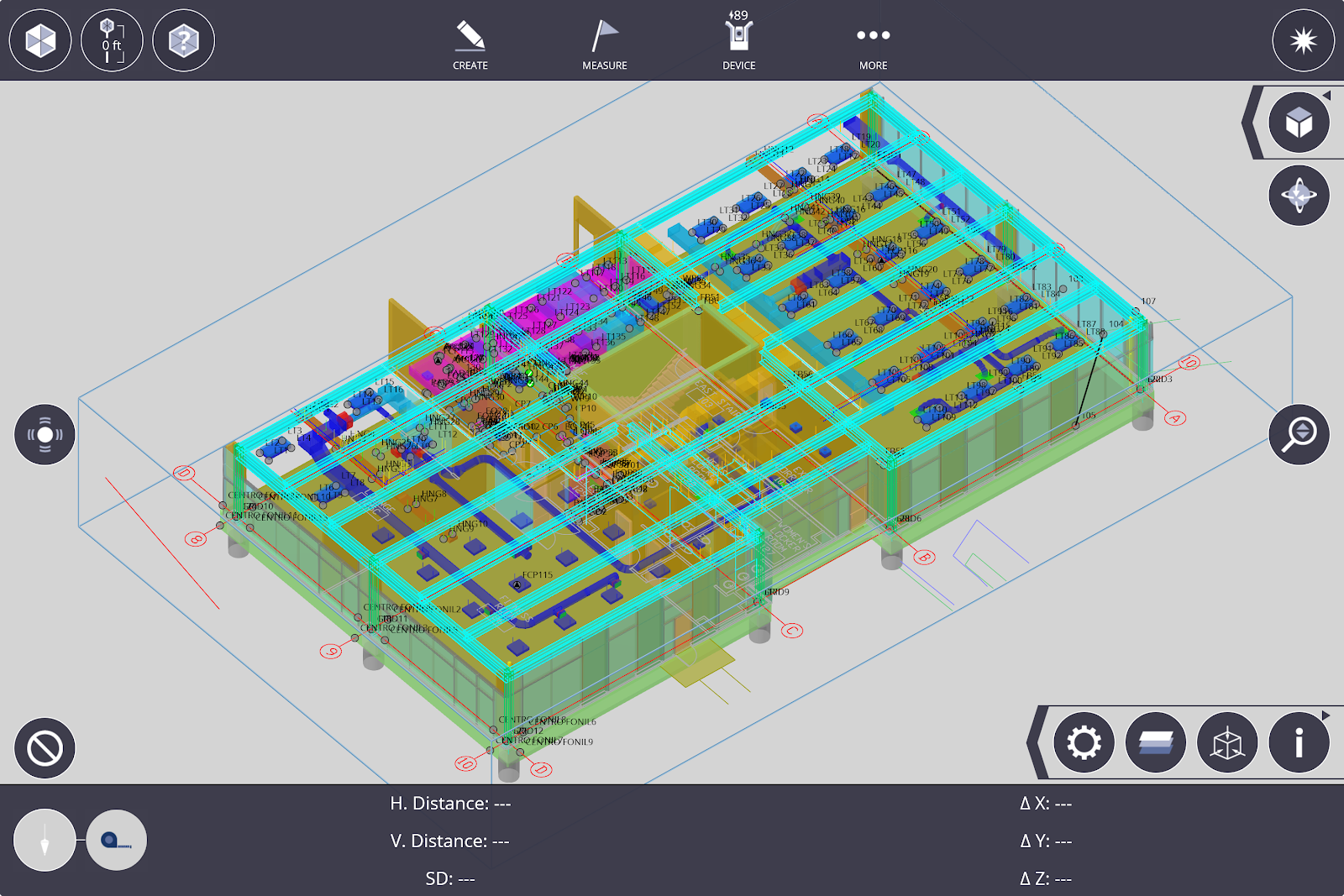The width and height of the screenshot is (1344, 896).
Task: Open the layers manager button
Action: 1155,742
